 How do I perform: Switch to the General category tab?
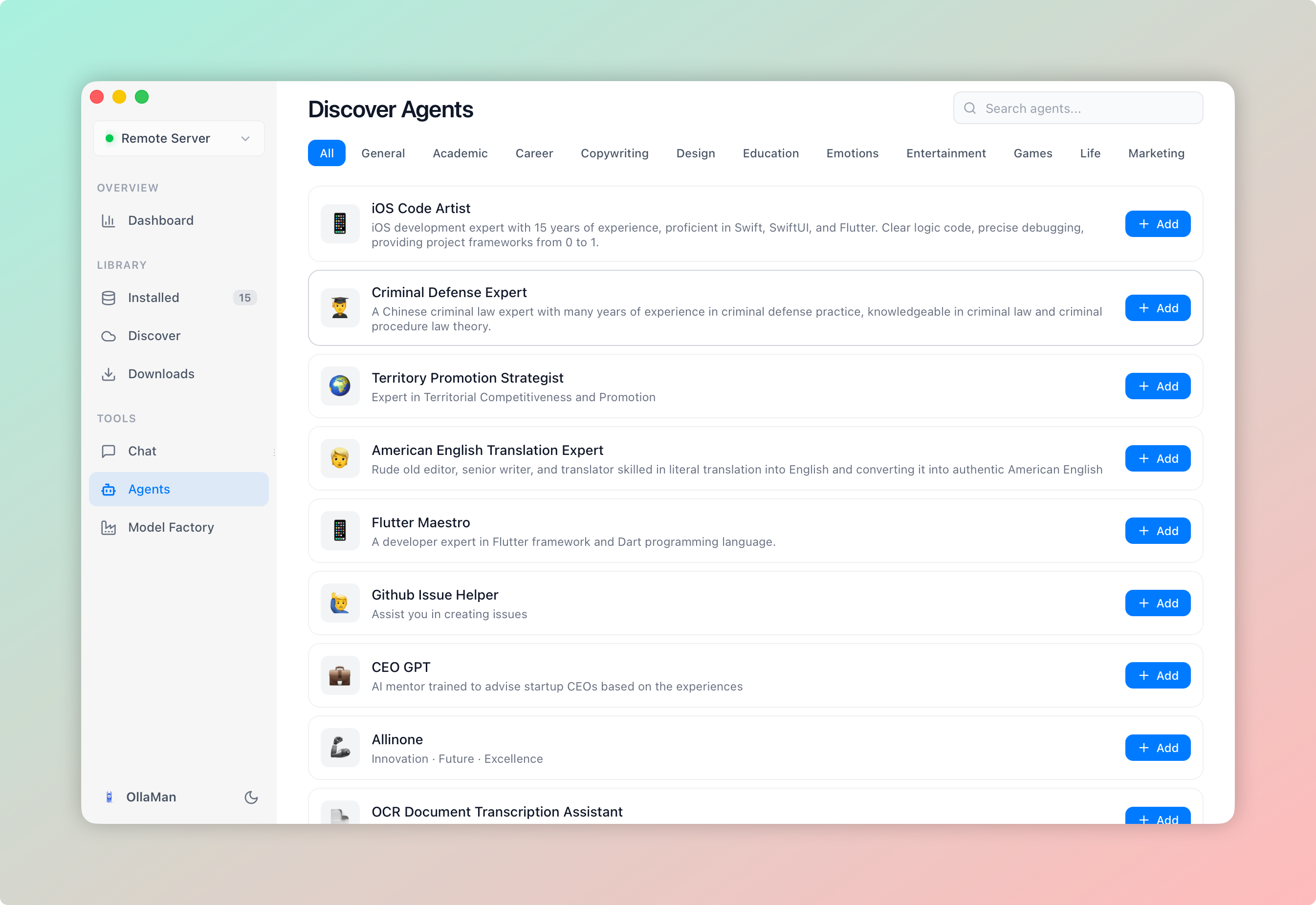click(x=383, y=153)
